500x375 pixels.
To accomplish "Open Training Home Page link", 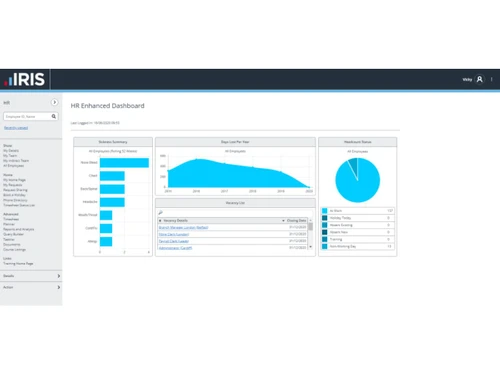I will (18, 264).
